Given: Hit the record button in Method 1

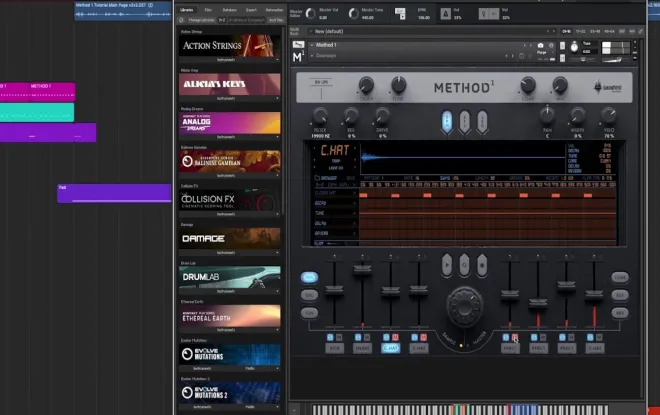Looking at the screenshot, I should pyautogui.click(x=482, y=265).
